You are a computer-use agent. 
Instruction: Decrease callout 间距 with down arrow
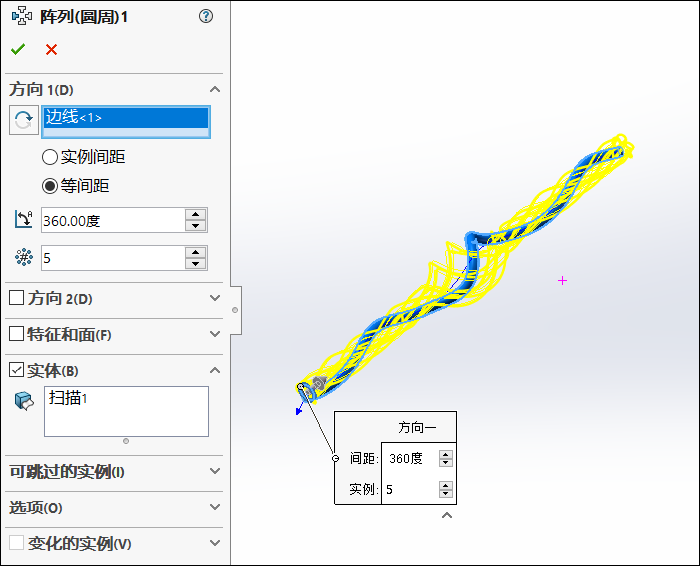(446, 462)
